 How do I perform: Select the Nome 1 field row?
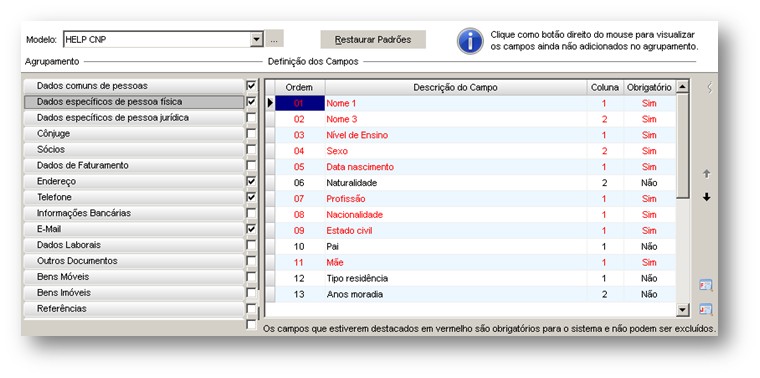470,103
